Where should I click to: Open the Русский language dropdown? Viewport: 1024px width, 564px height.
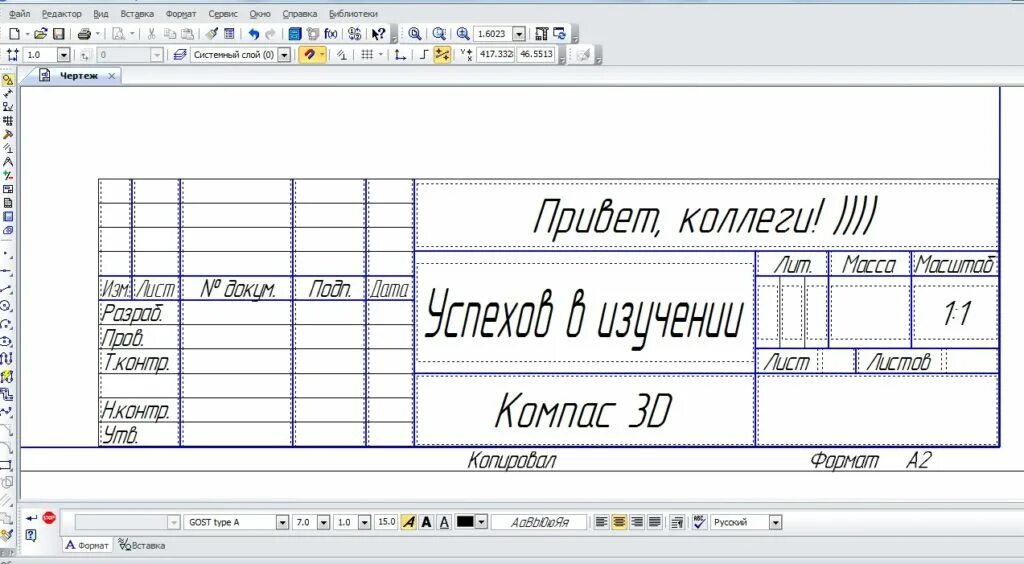(x=775, y=522)
